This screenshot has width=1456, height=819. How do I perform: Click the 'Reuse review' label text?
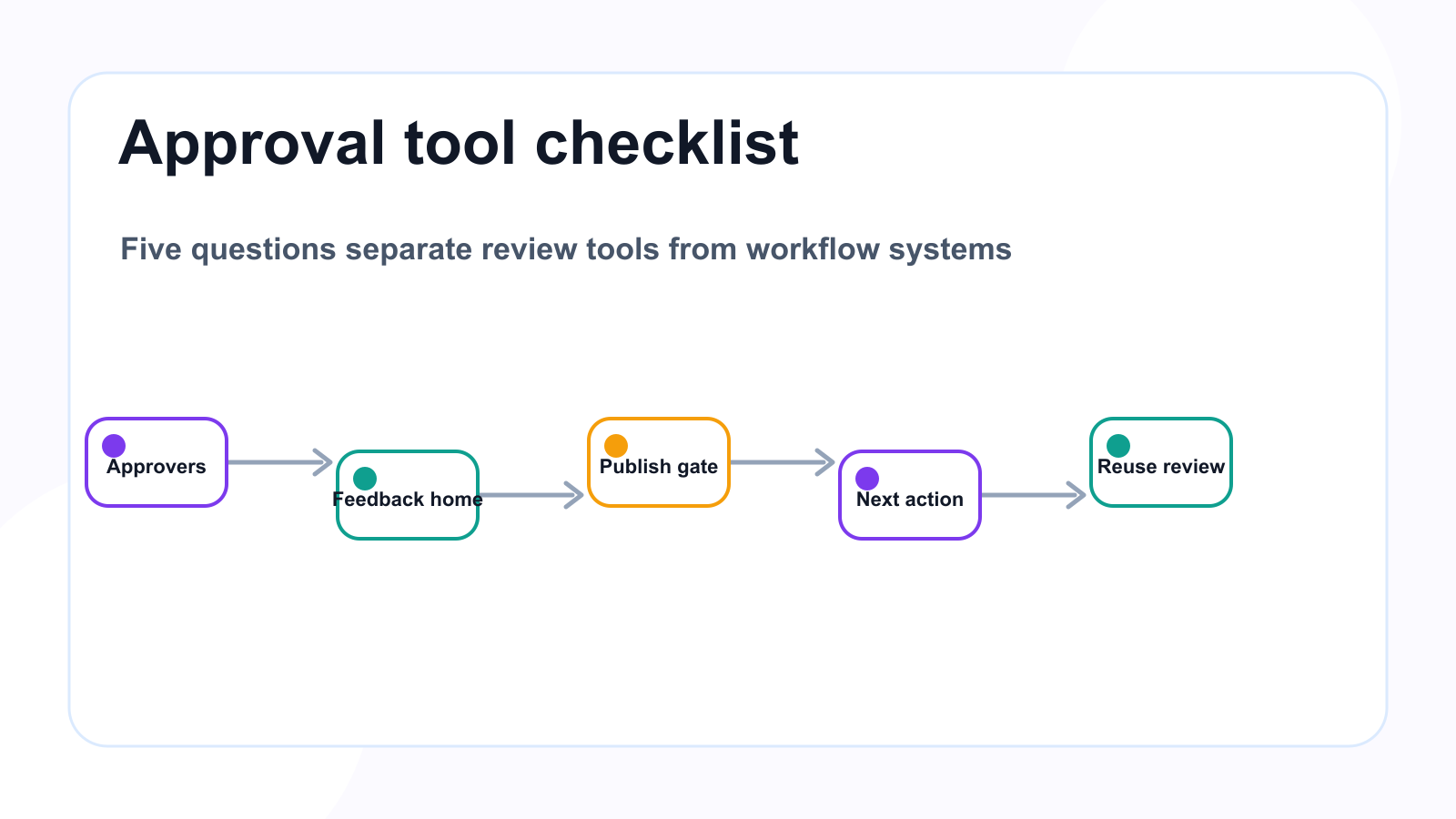(1161, 467)
